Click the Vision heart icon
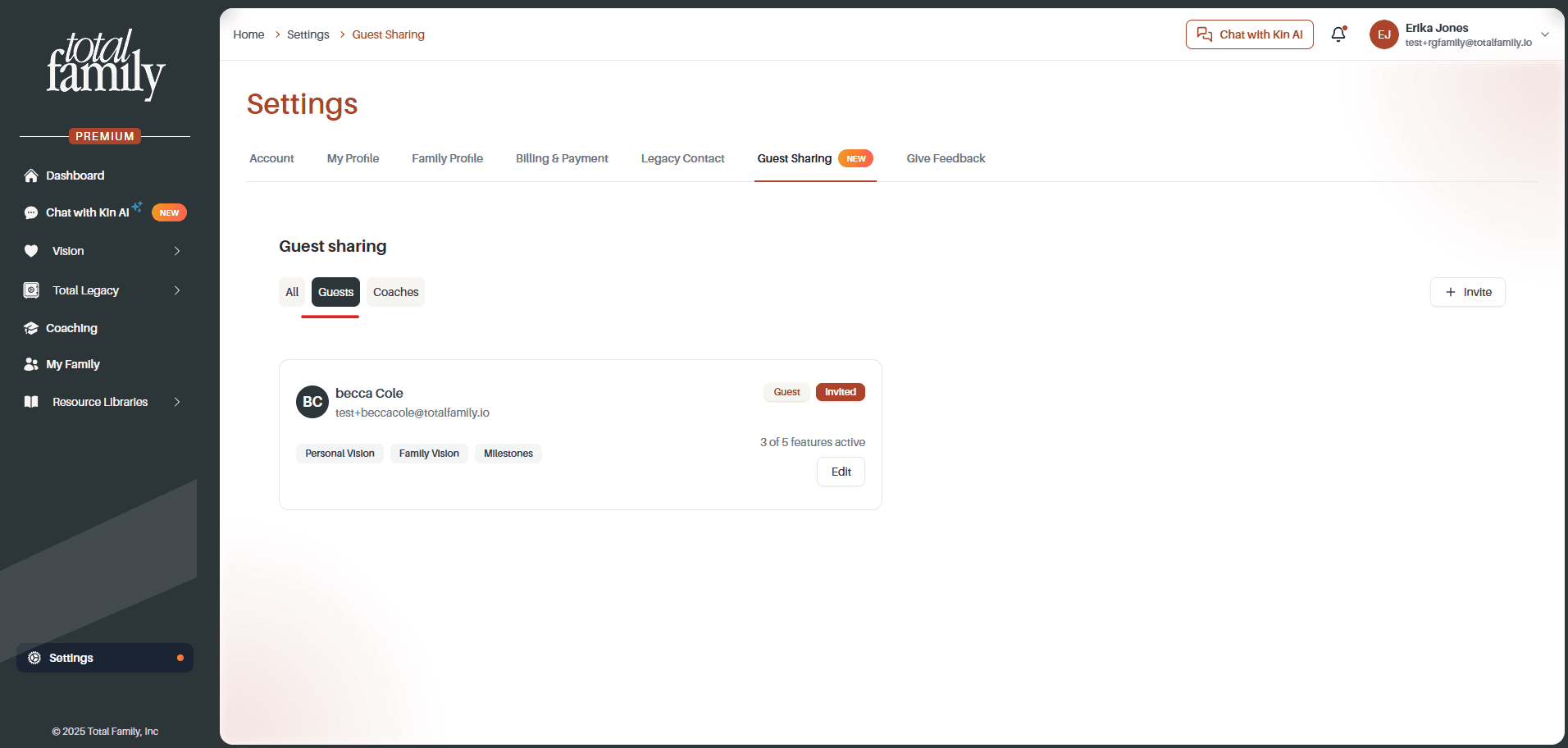The width and height of the screenshot is (1568, 748). [31, 251]
